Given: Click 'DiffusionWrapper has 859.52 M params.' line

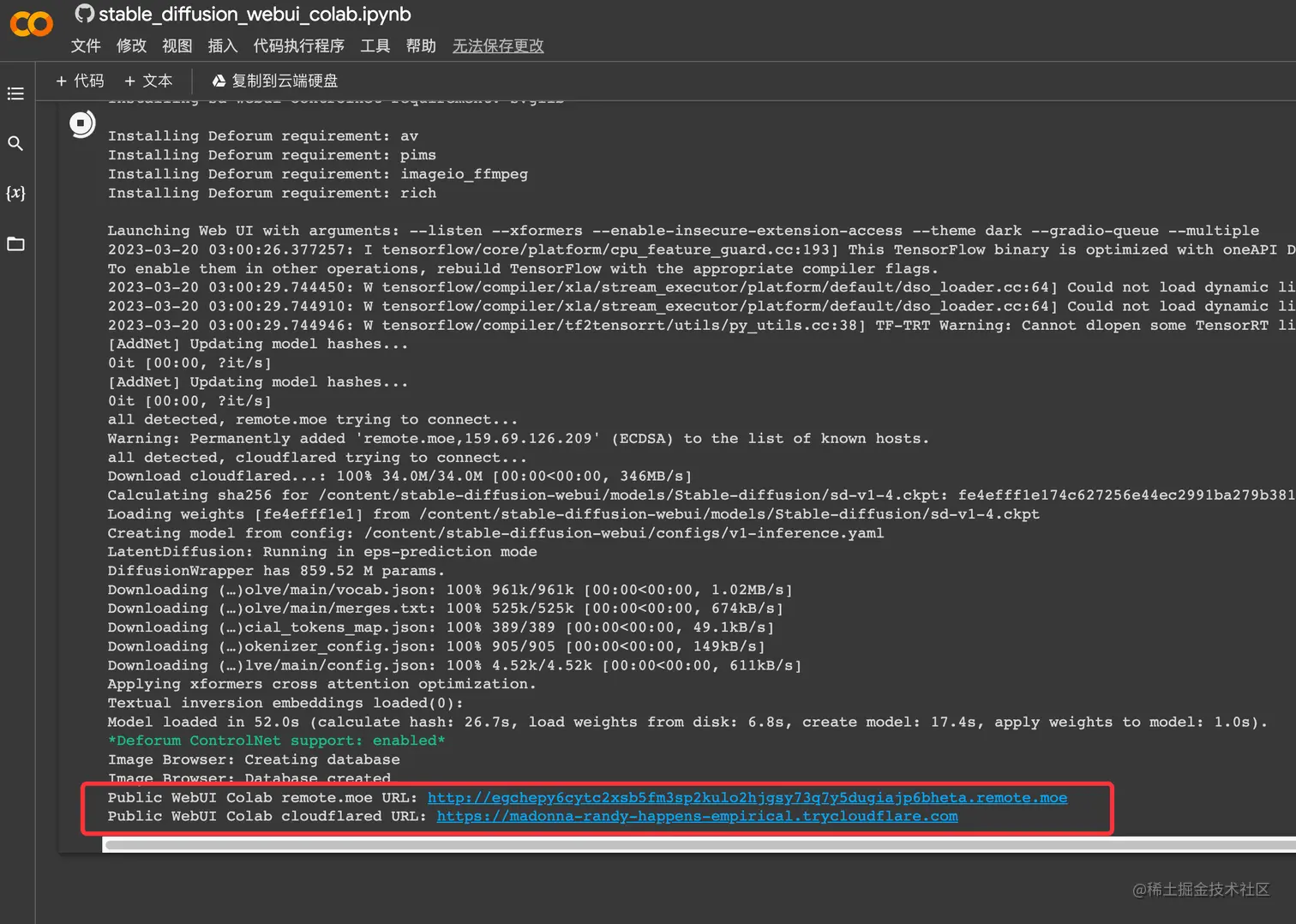Looking at the screenshot, I should point(276,571).
